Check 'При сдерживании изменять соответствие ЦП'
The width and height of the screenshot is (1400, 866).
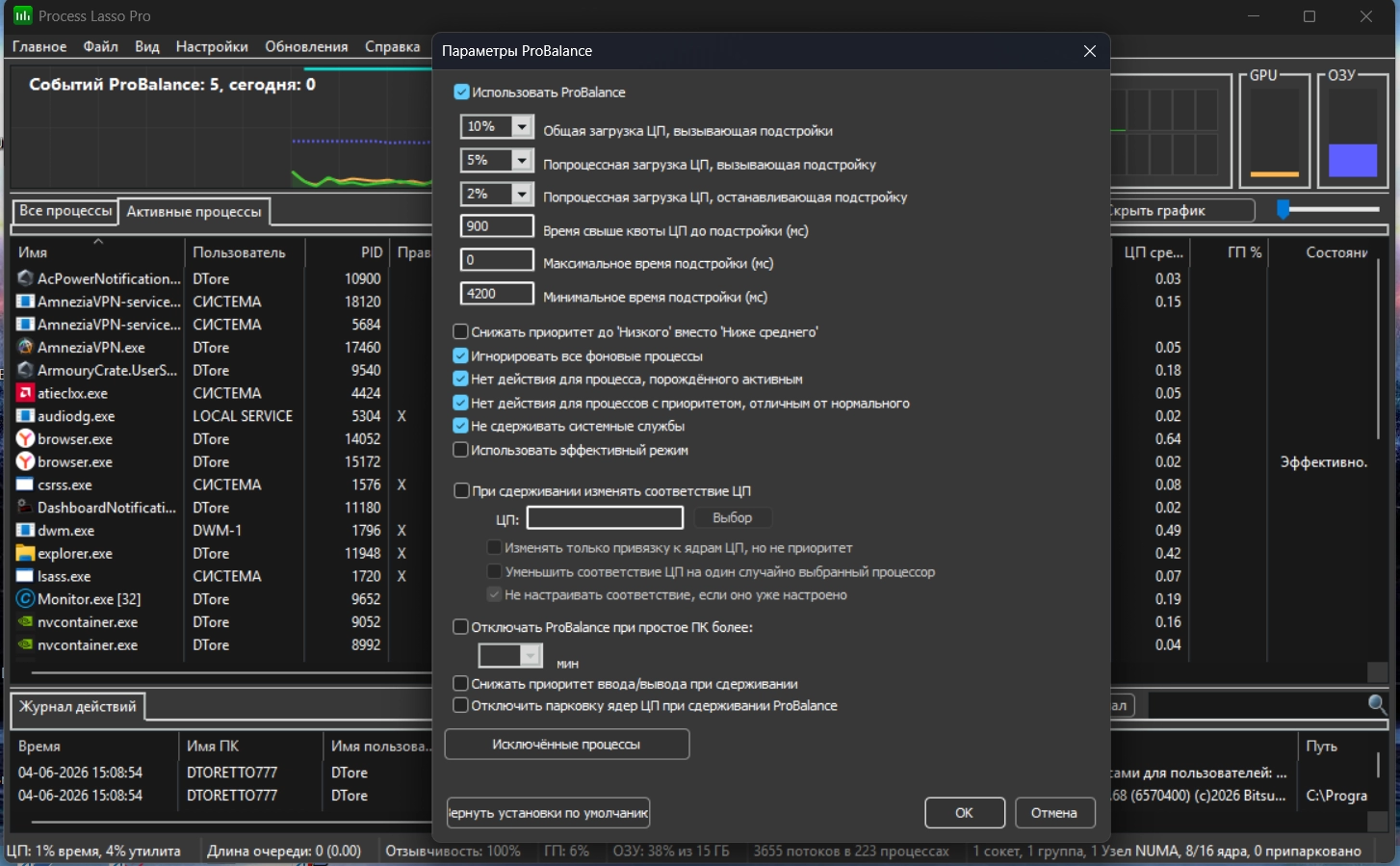pyautogui.click(x=461, y=491)
